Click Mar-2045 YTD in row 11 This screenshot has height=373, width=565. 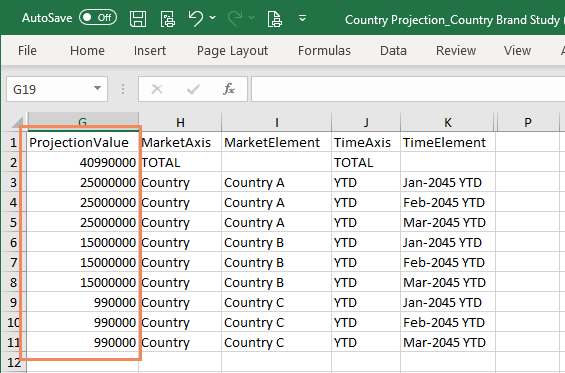pos(448,343)
